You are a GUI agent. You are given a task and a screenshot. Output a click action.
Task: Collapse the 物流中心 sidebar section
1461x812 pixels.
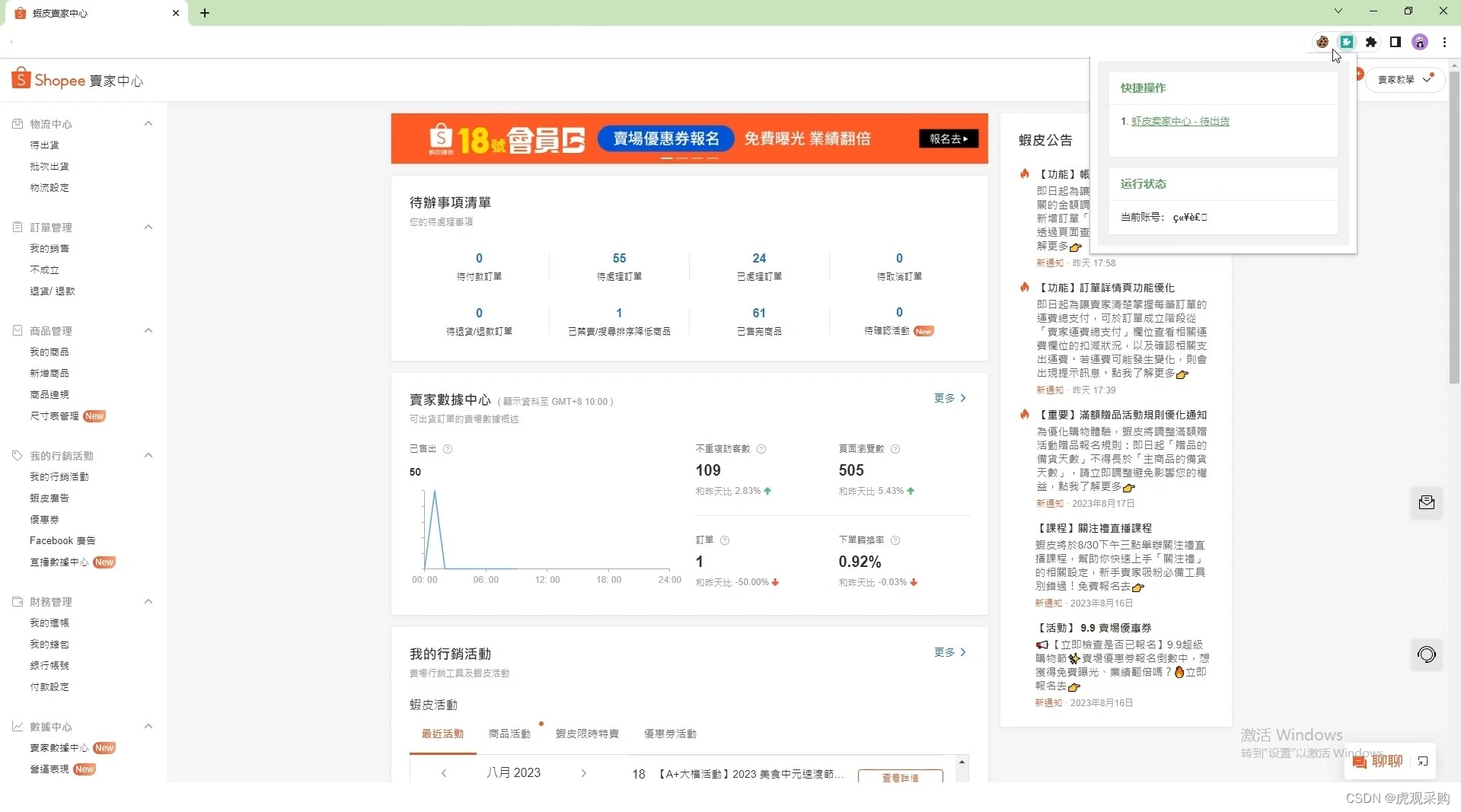148,123
